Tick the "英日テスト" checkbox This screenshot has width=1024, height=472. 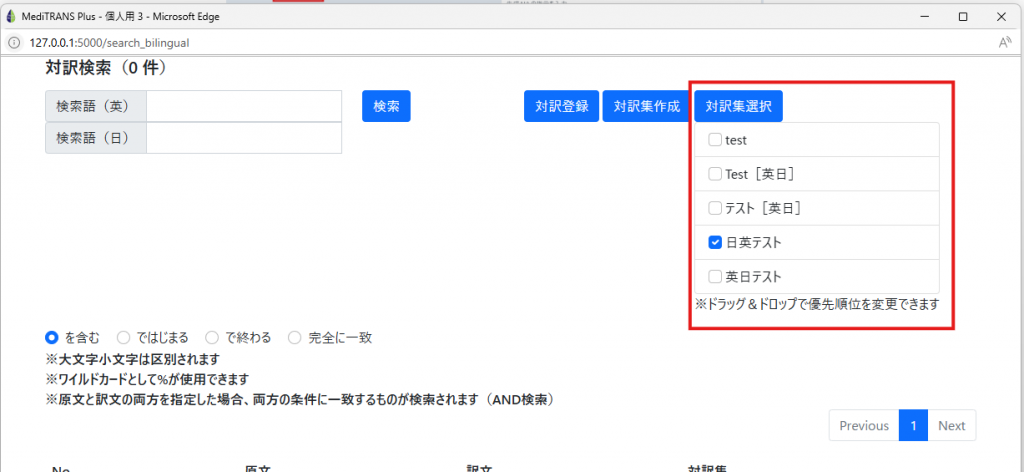pyautogui.click(x=715, y=276)
